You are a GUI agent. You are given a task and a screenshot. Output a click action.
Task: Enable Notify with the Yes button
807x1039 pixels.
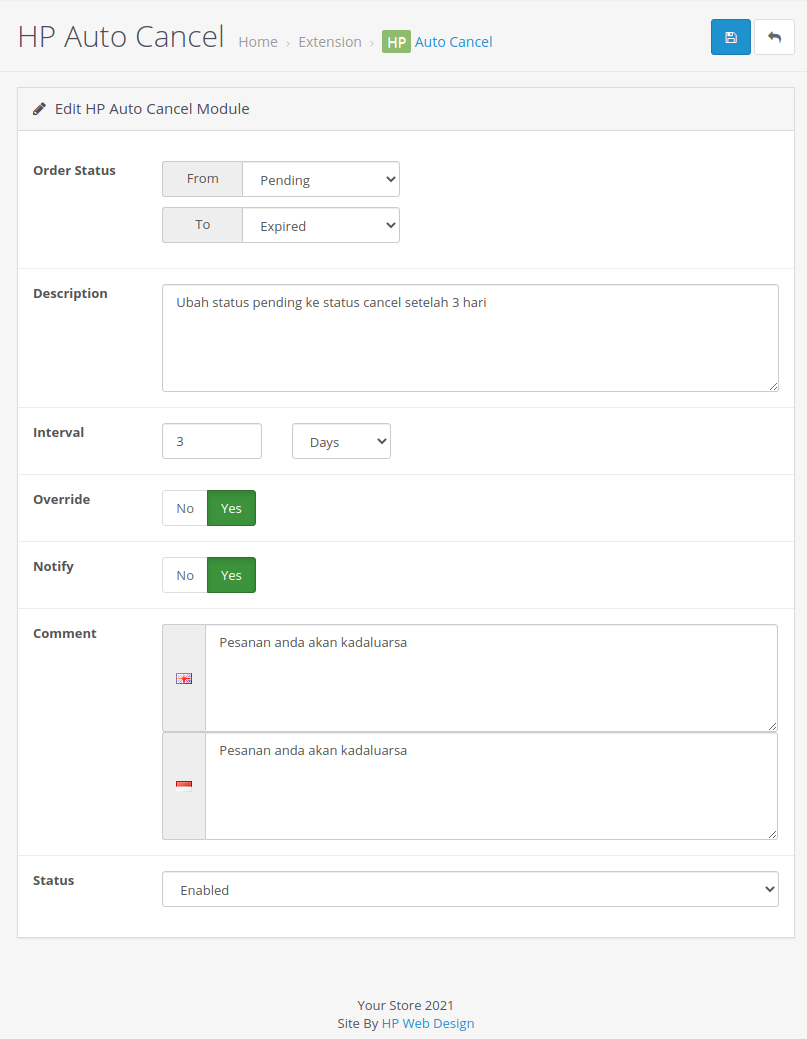coord(231,575)
